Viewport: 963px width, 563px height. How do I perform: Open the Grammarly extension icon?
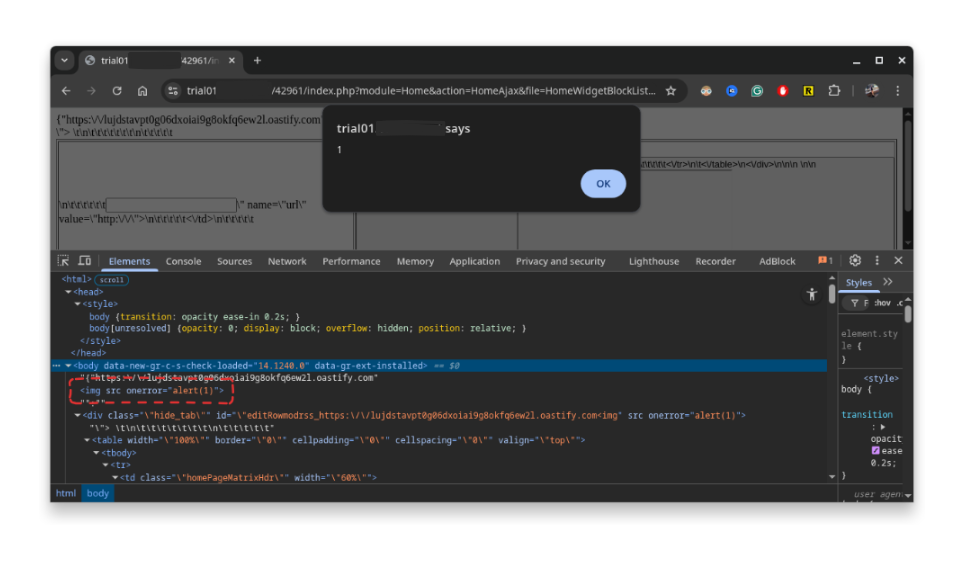(757, 91)
